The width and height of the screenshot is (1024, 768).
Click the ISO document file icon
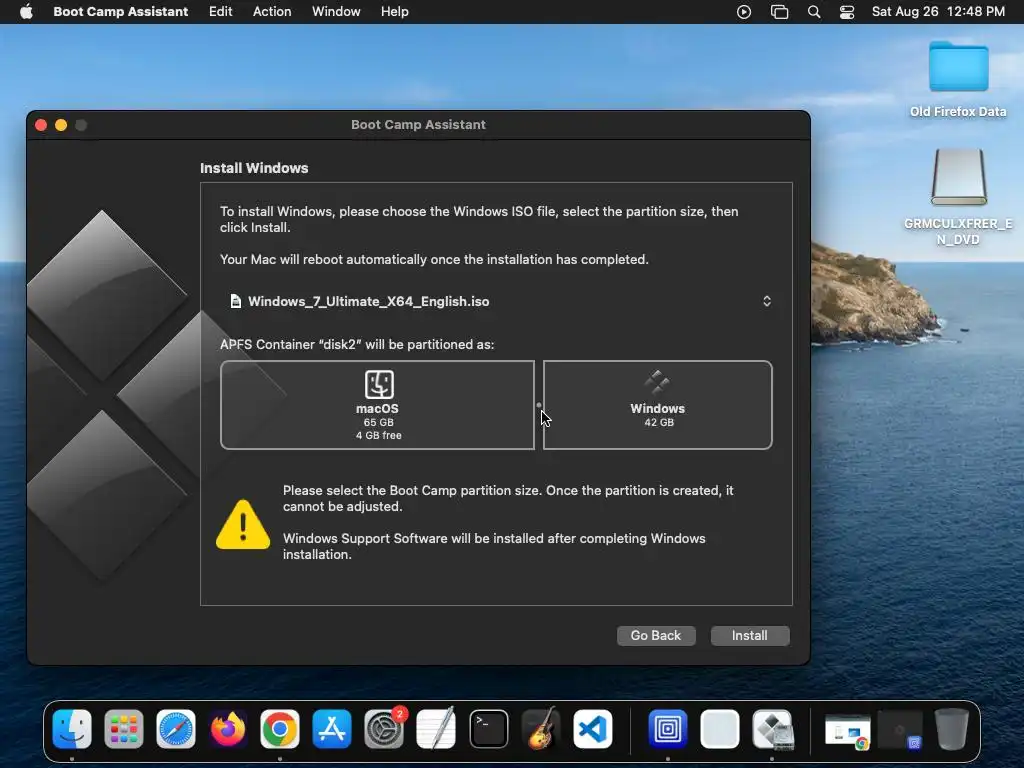pos(236,301)
